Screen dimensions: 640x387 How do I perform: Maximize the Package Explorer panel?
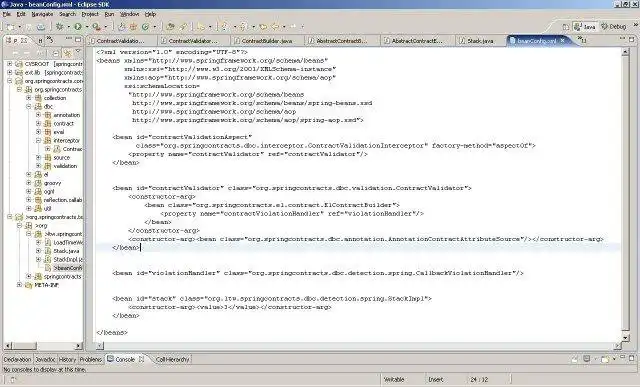pyautogui.click(x=78, y=40)
